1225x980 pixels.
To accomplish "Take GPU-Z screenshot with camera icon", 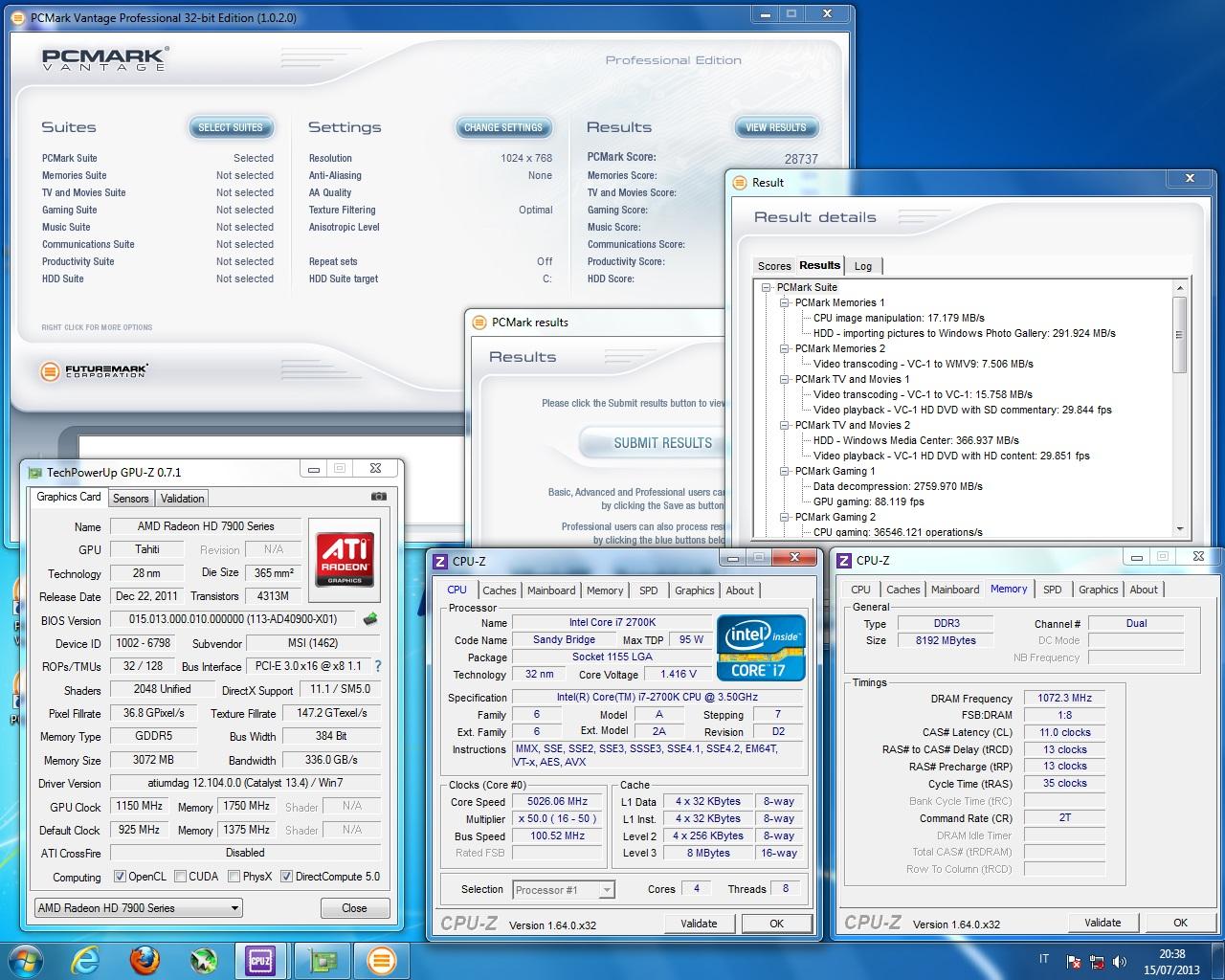I will click(x=379, y=497).
